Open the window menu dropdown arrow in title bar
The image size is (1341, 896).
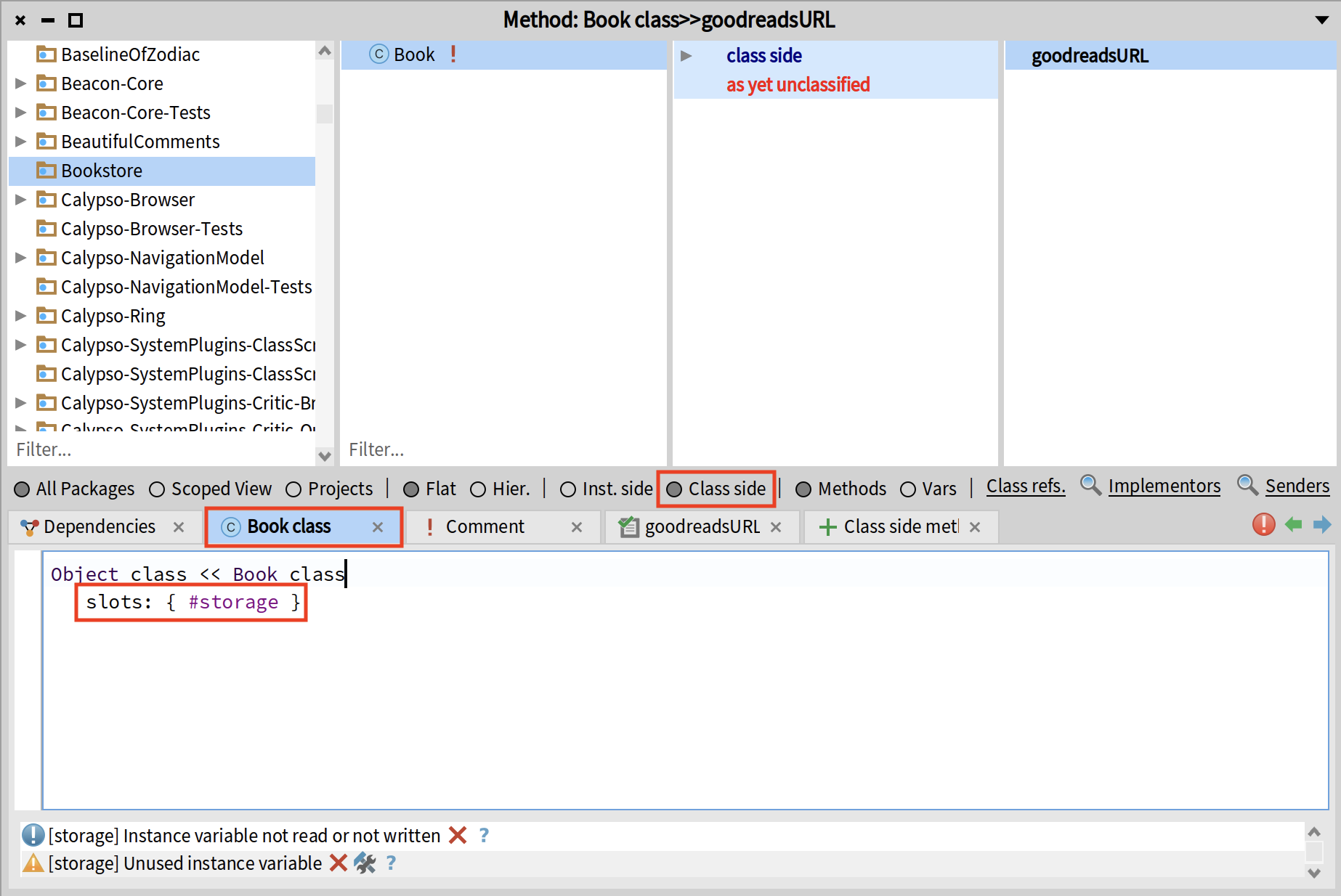(x=1322, y=20)
